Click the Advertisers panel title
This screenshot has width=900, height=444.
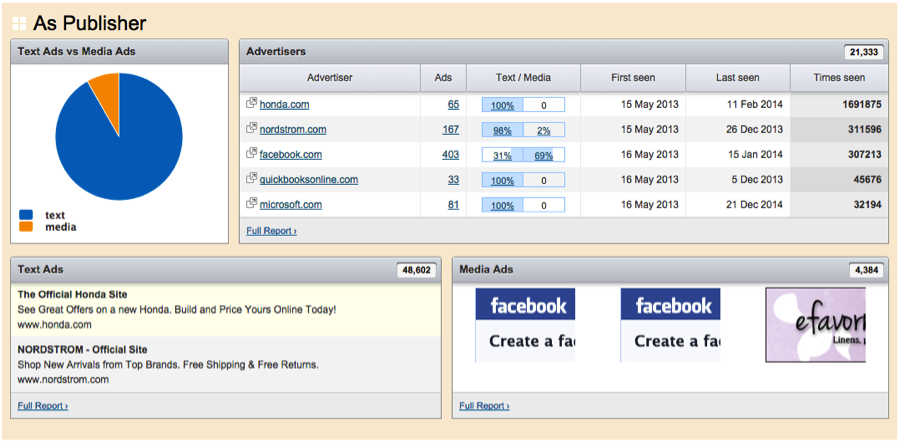point(276,51)
